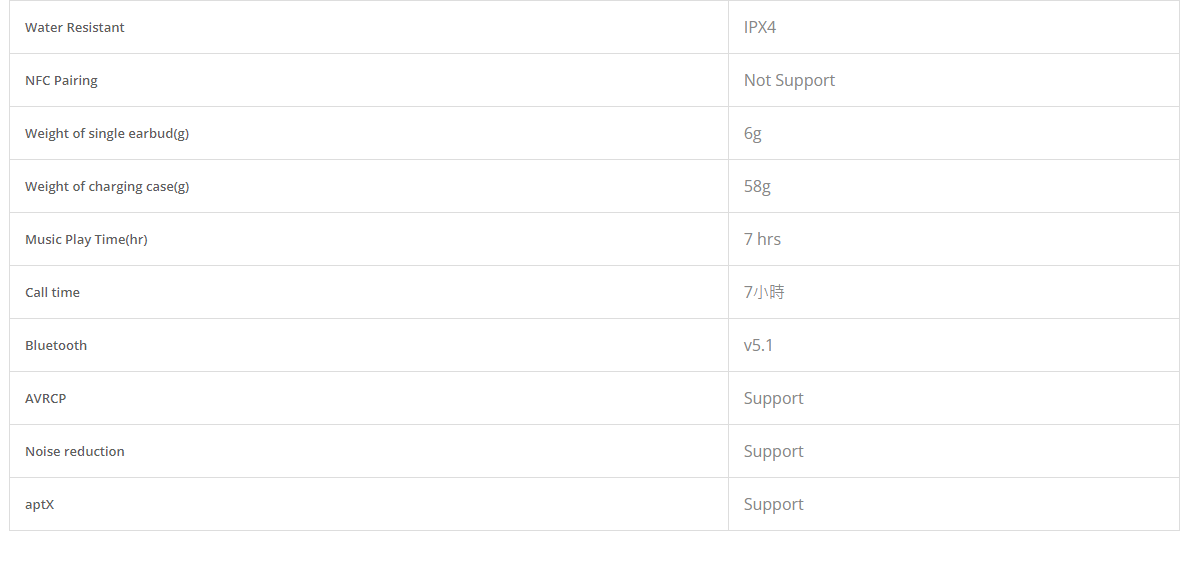This screenshot has width=1198, height=562.
Task: Click the Bluetooth row label
Action: tap(56, 345)
